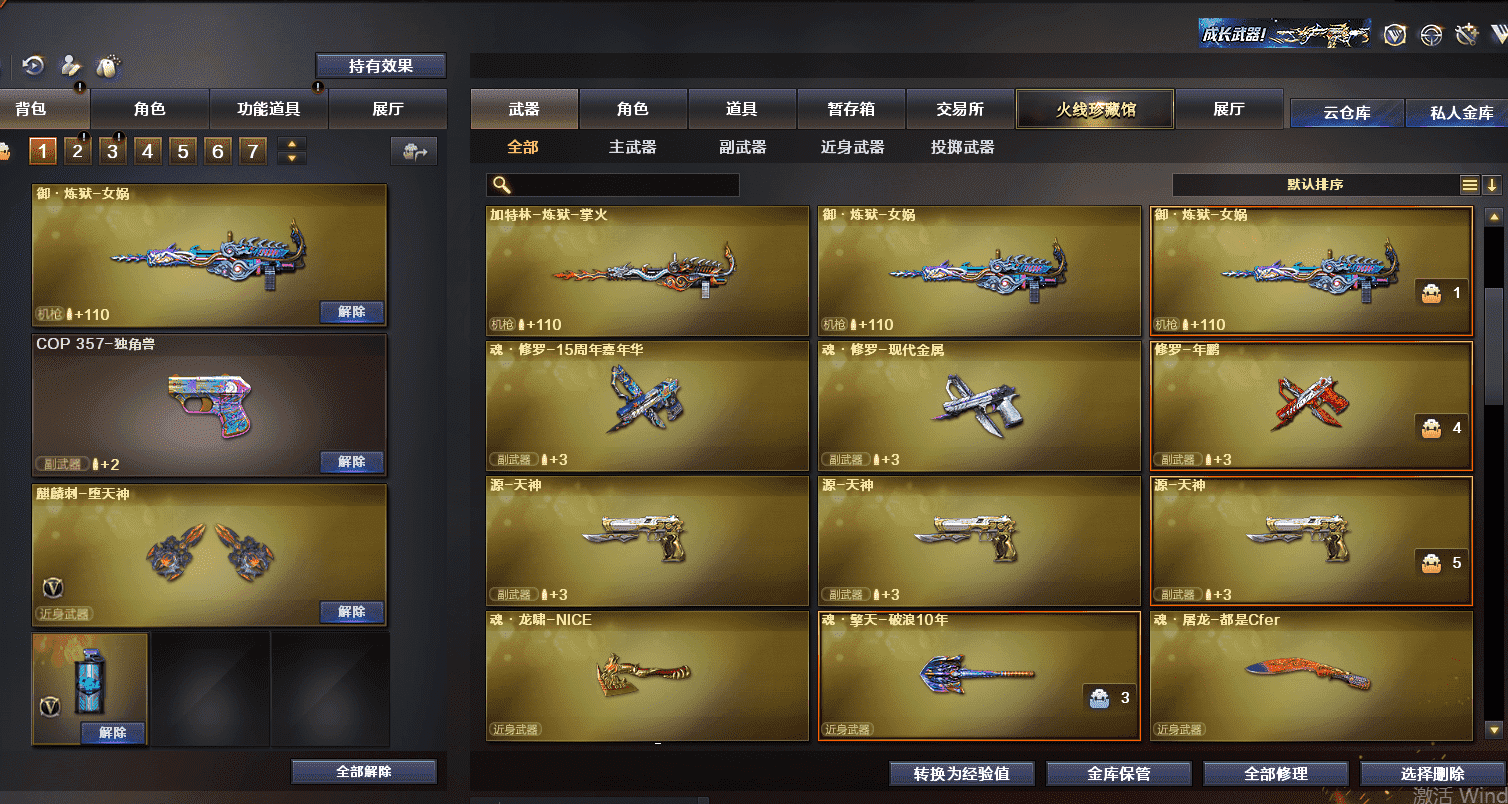Viewport: 1508px width, 804px height.
Task: Click 解除 on COP 357-独角兽
Action: 352,462
